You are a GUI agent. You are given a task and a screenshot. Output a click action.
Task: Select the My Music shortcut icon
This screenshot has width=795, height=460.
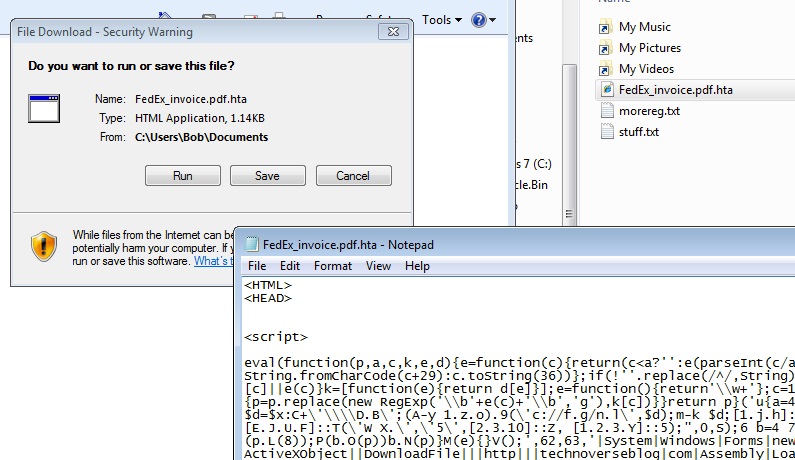[604, 27]
